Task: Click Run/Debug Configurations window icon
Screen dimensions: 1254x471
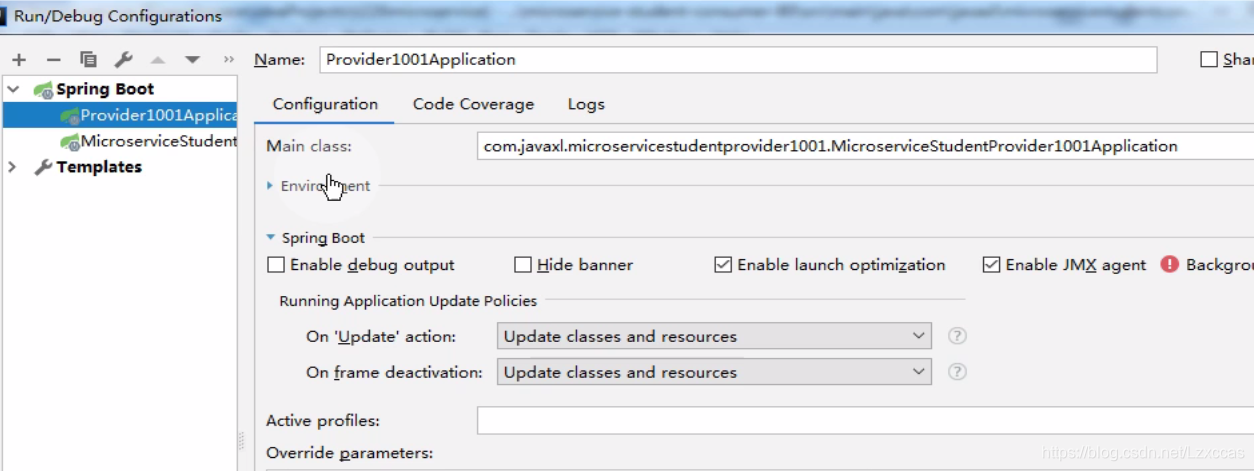Action: [4, 16]
